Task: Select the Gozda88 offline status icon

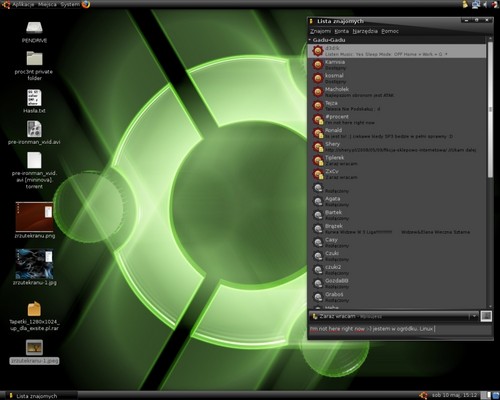Action: pos(318,283)
